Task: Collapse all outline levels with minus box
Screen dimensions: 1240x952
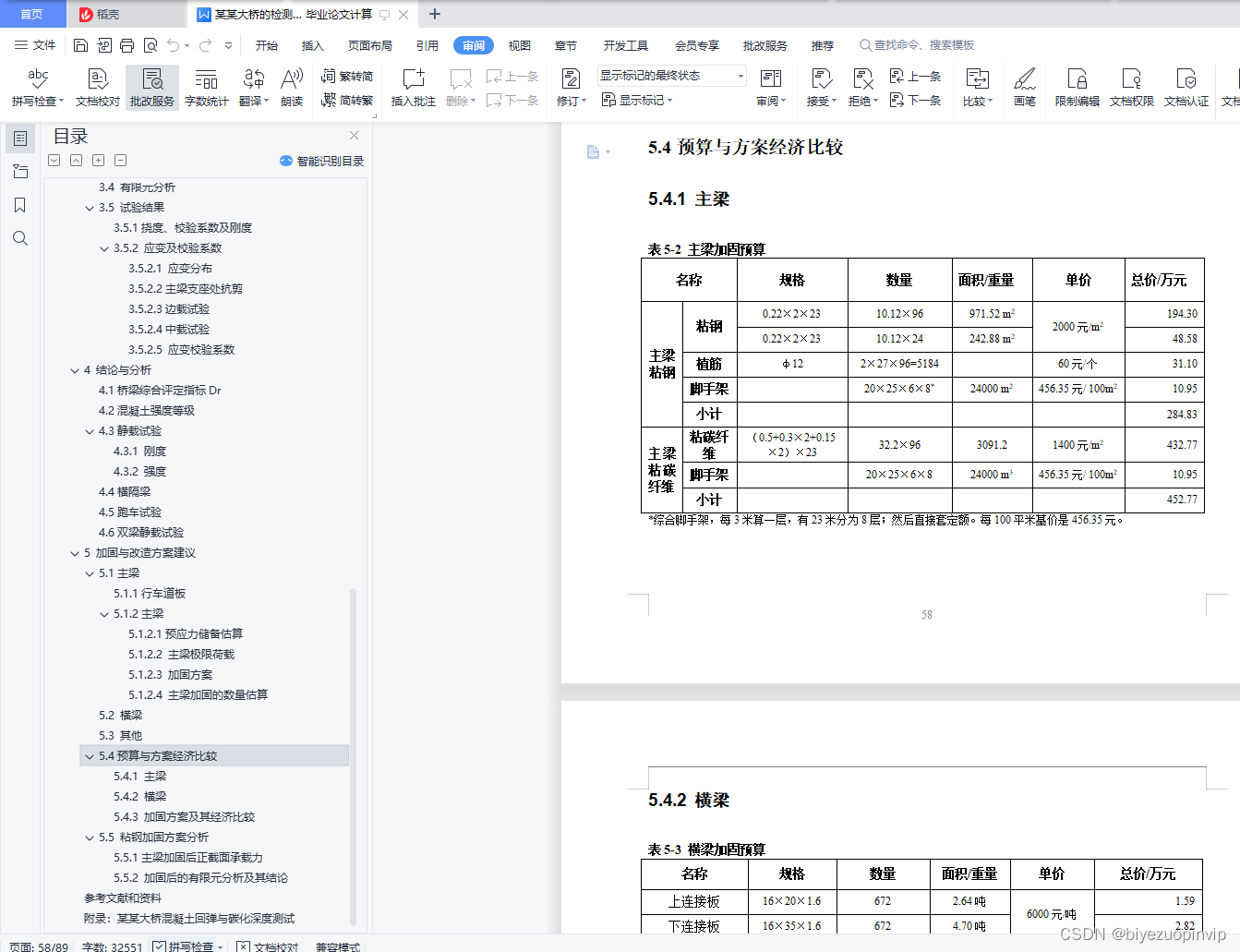Action: point(120,160)
